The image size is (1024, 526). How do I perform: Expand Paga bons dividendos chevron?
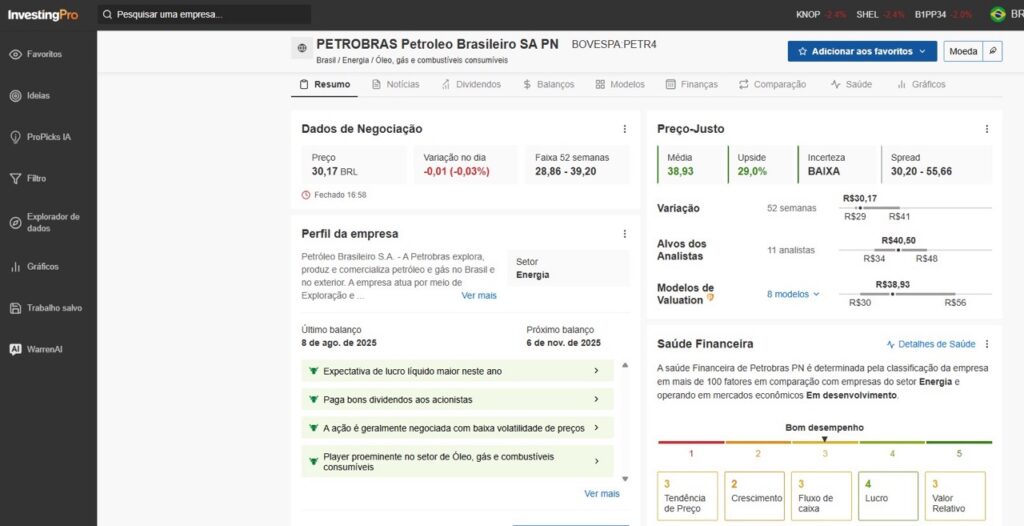click(596, 399)
